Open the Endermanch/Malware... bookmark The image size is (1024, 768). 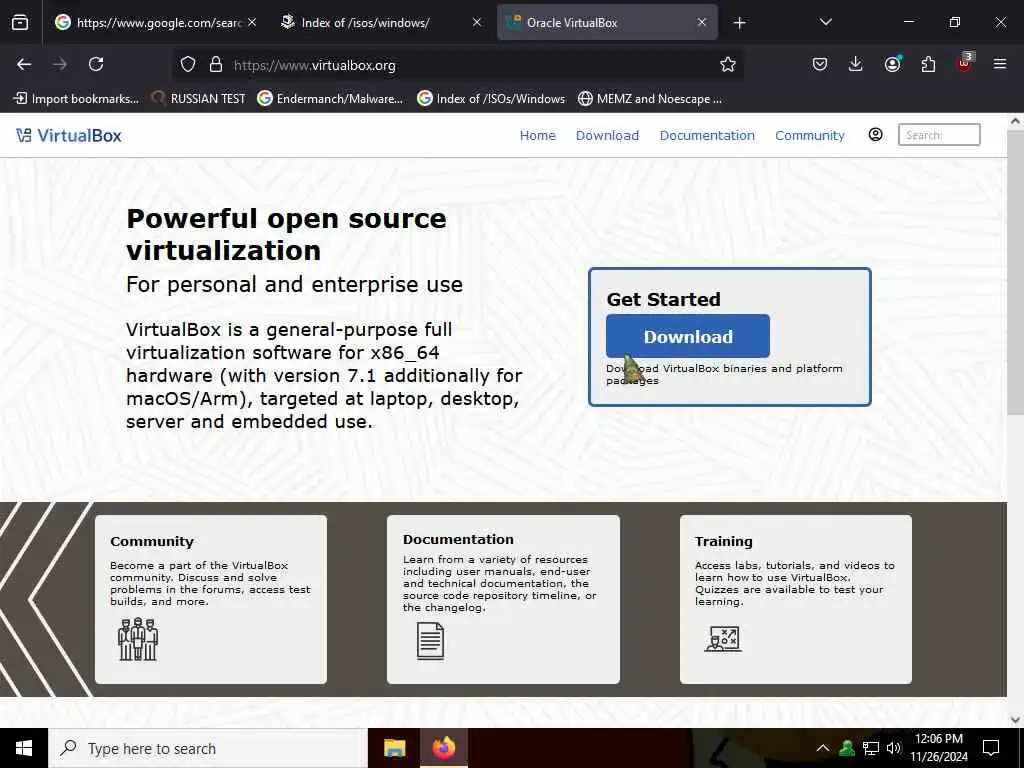[x=330, y=99]
